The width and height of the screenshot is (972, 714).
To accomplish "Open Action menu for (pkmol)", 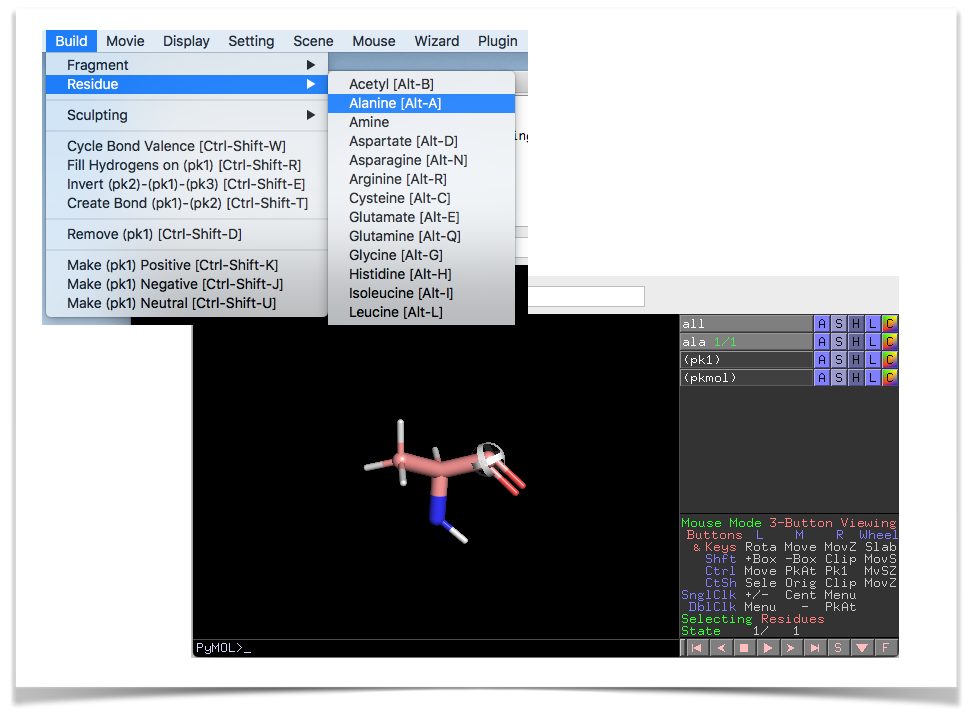I will 822,377.
